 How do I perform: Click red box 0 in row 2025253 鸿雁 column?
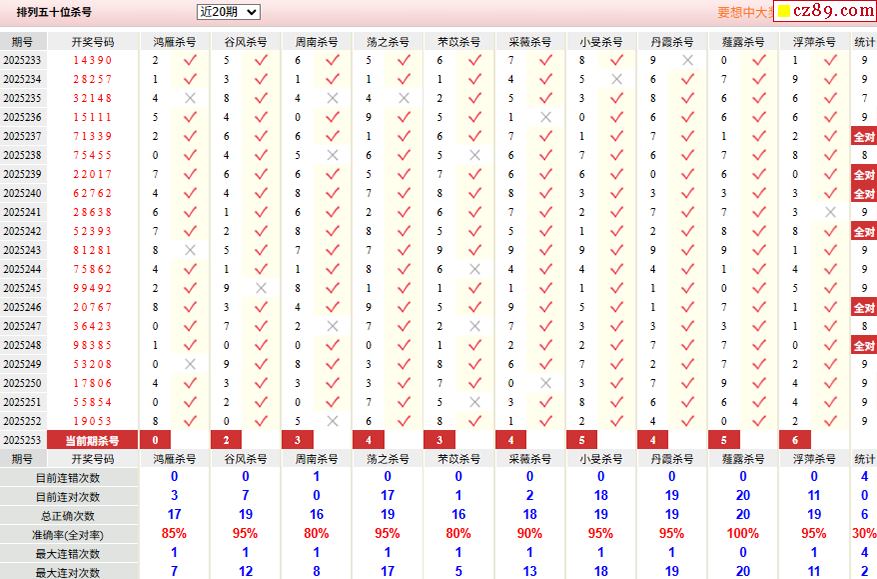point(155,440)
